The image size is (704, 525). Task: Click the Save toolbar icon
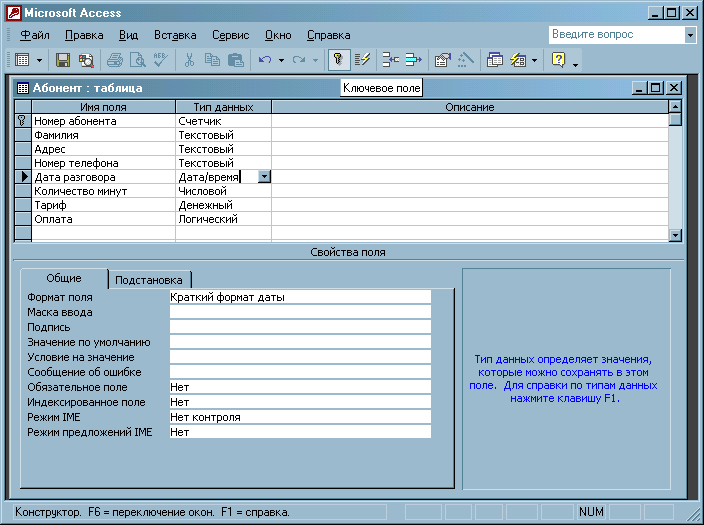click(x=62, y=60)
